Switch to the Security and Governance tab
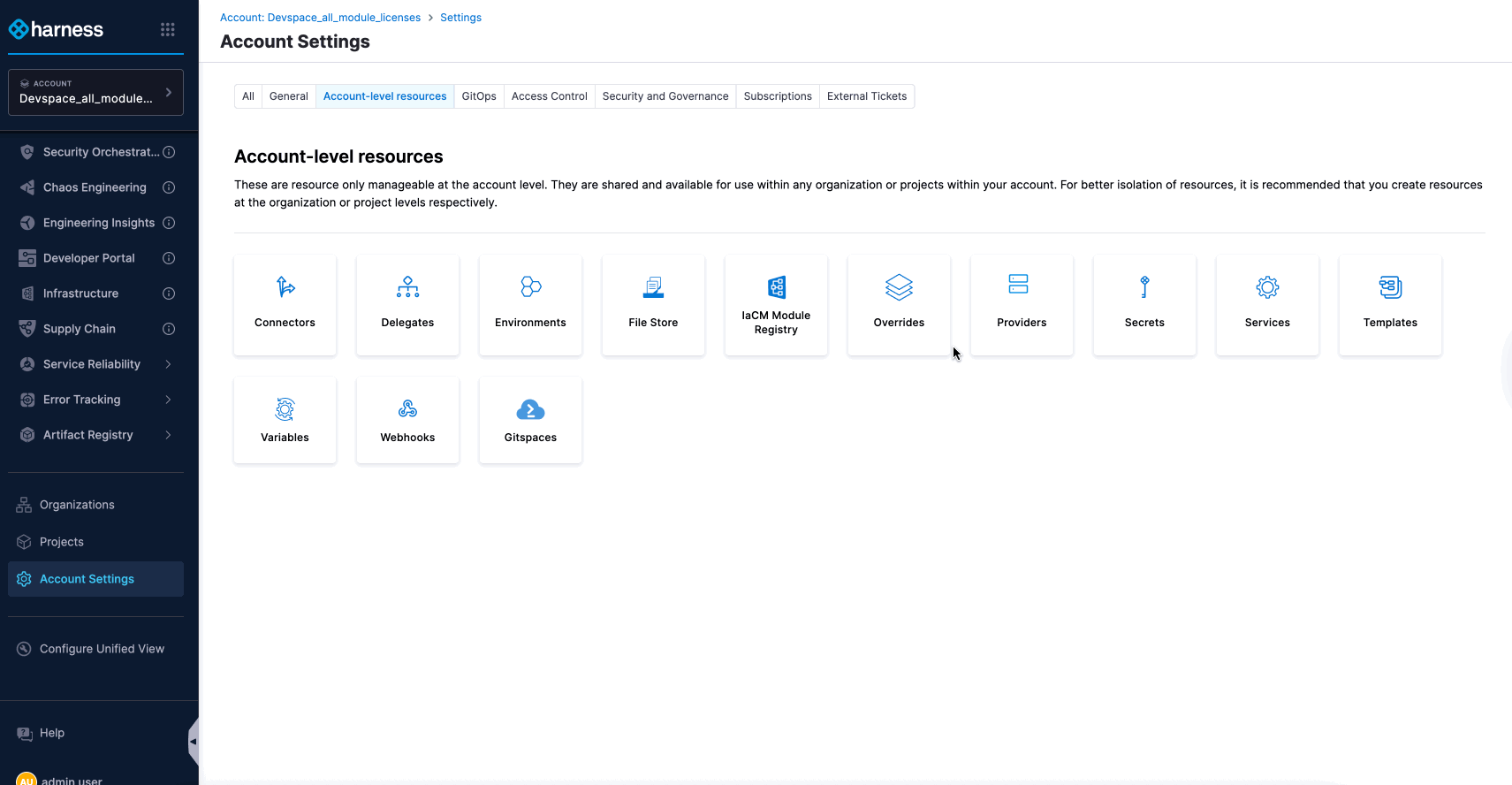Image resolution: width=1512 pixels, height=785 pixels. [x=665, y=96]
